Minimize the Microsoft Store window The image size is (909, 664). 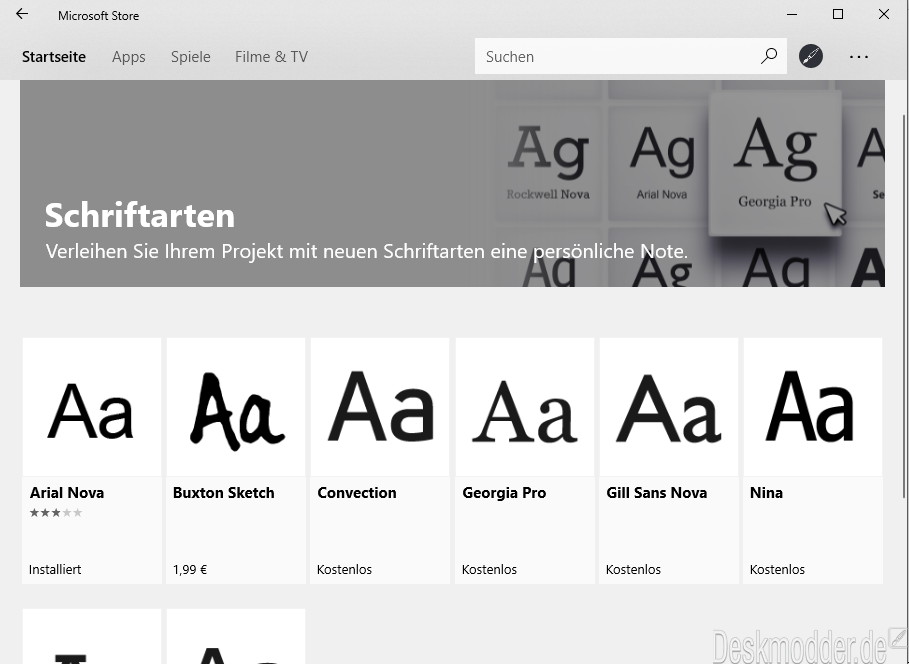792,14
